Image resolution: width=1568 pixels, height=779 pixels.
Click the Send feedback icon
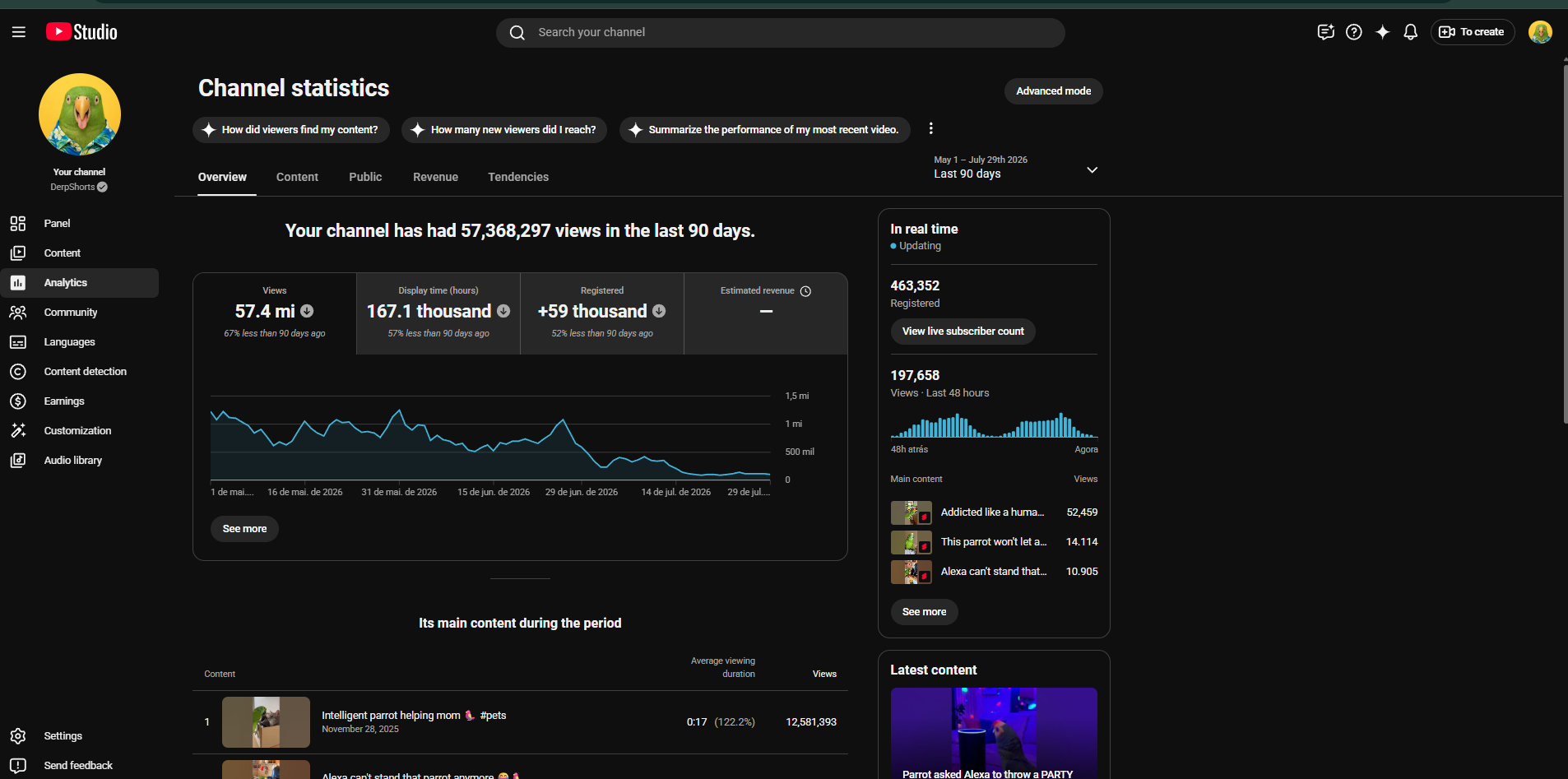18,766
